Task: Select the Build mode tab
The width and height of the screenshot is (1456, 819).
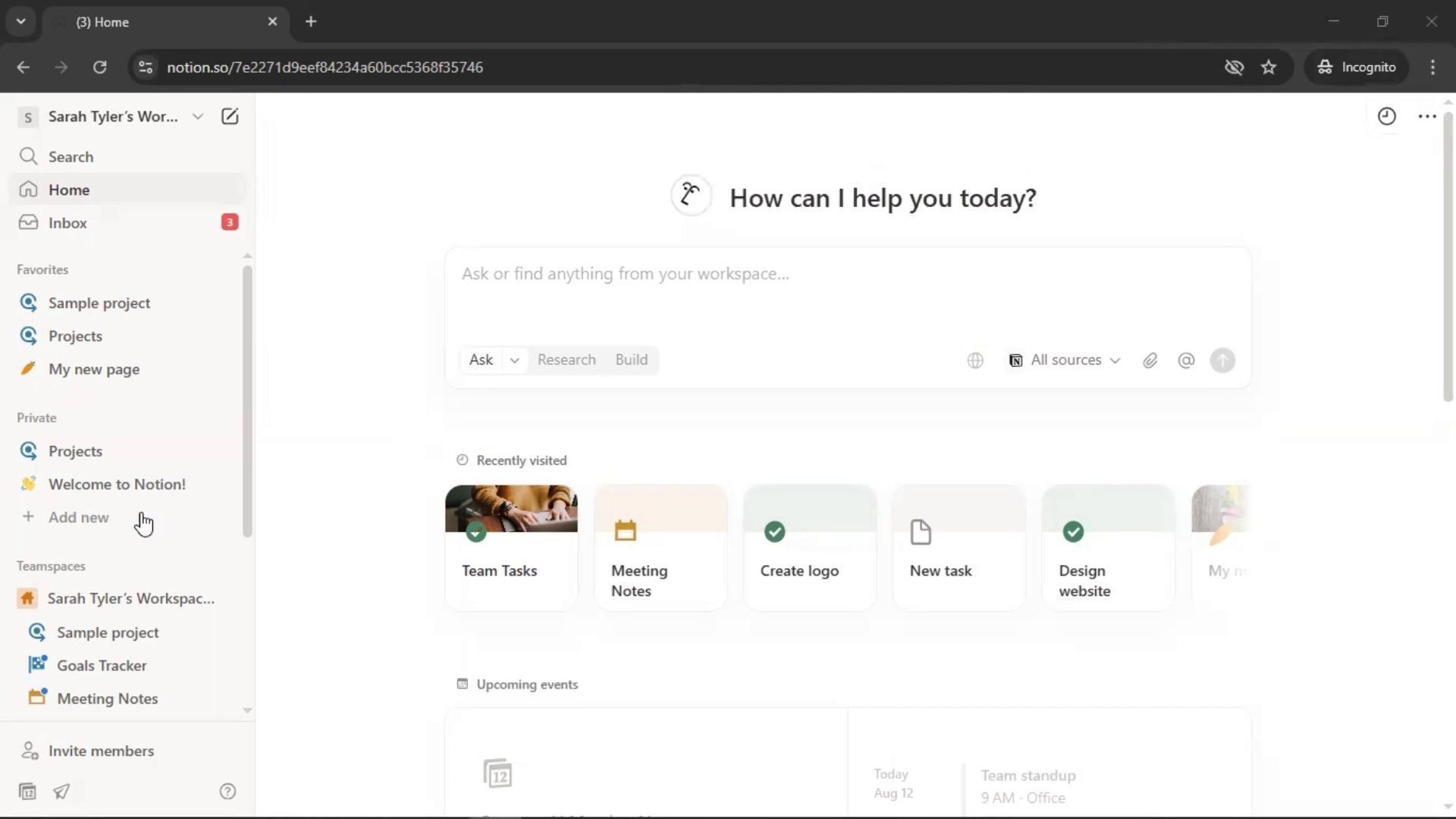Action: coord(631,360)
